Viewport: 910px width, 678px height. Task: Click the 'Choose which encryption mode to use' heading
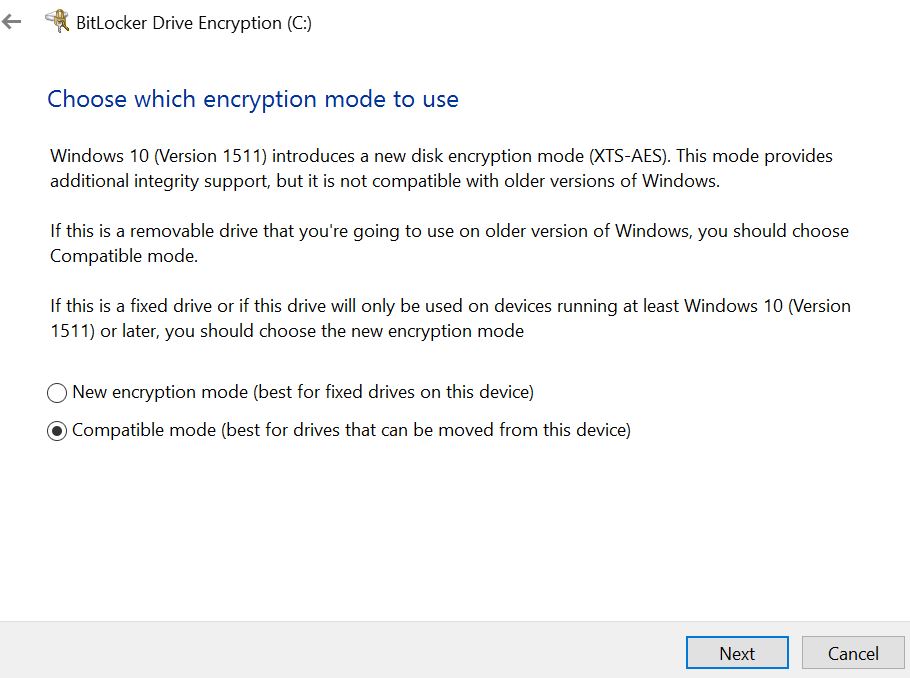[x=253, y=99]
